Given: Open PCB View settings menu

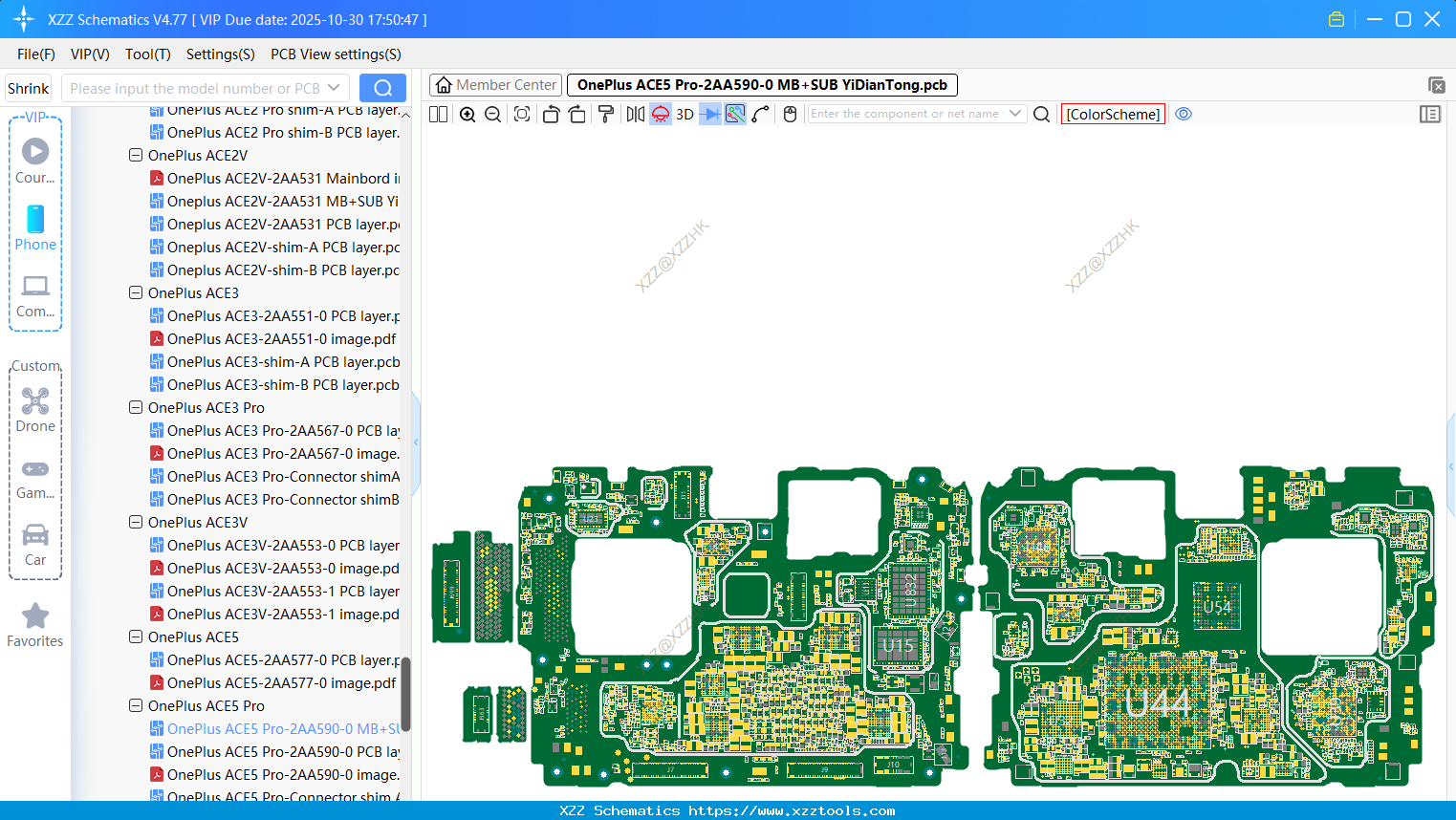Looking at the screenshot, I should tap(336, 54).
